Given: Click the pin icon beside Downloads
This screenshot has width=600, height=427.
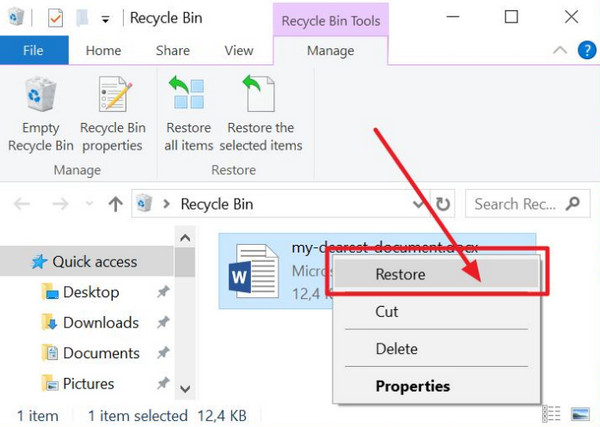Looking at the screenshot, I should pyautogui.click(x=163, y=323).
